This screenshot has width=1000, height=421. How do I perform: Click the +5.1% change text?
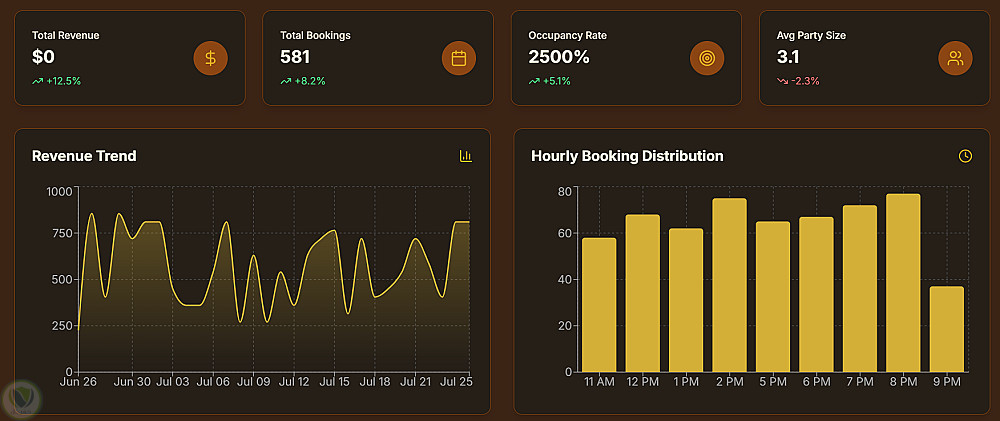coord(556,82)
